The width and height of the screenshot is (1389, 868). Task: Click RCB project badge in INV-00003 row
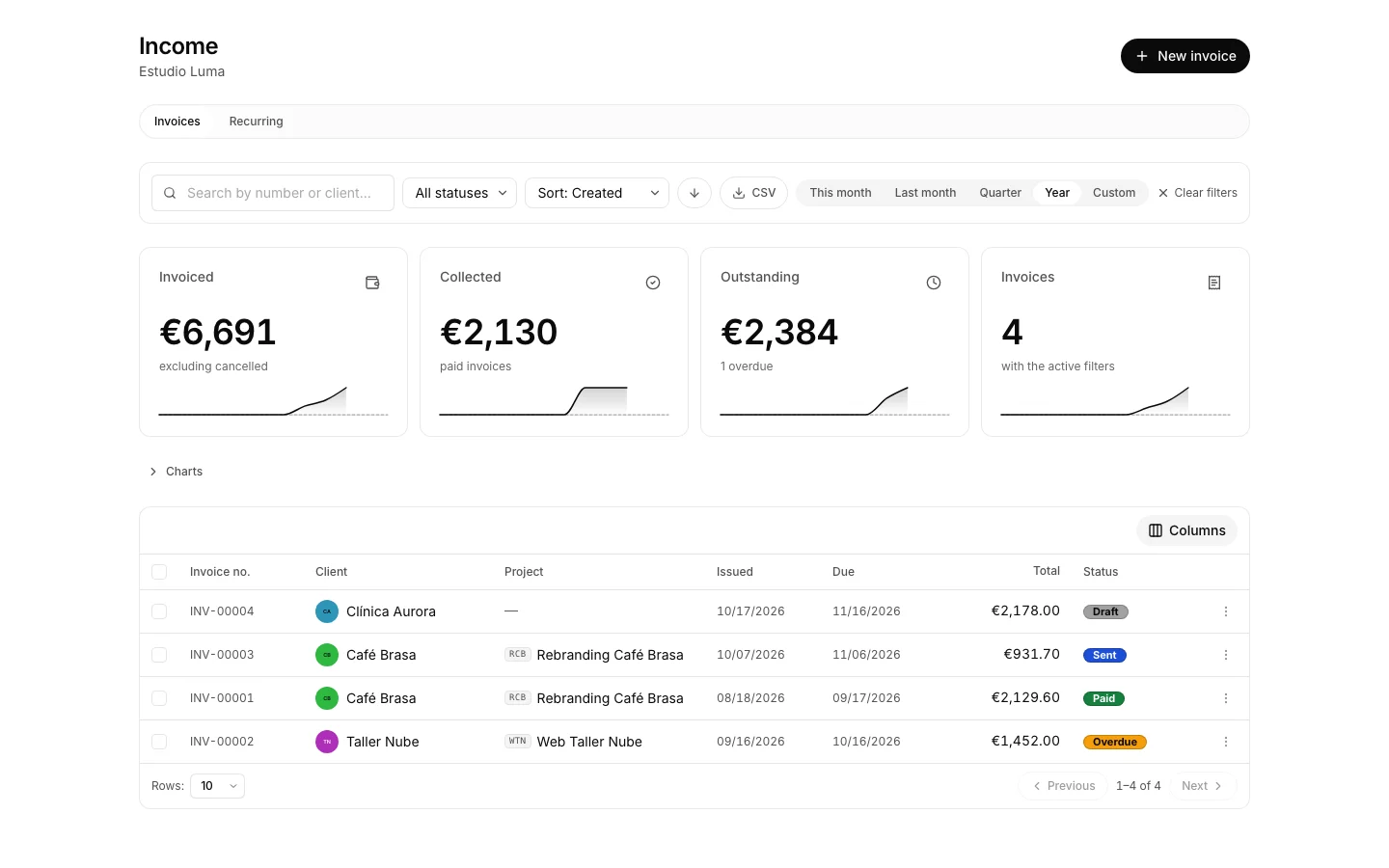[518, 654]
